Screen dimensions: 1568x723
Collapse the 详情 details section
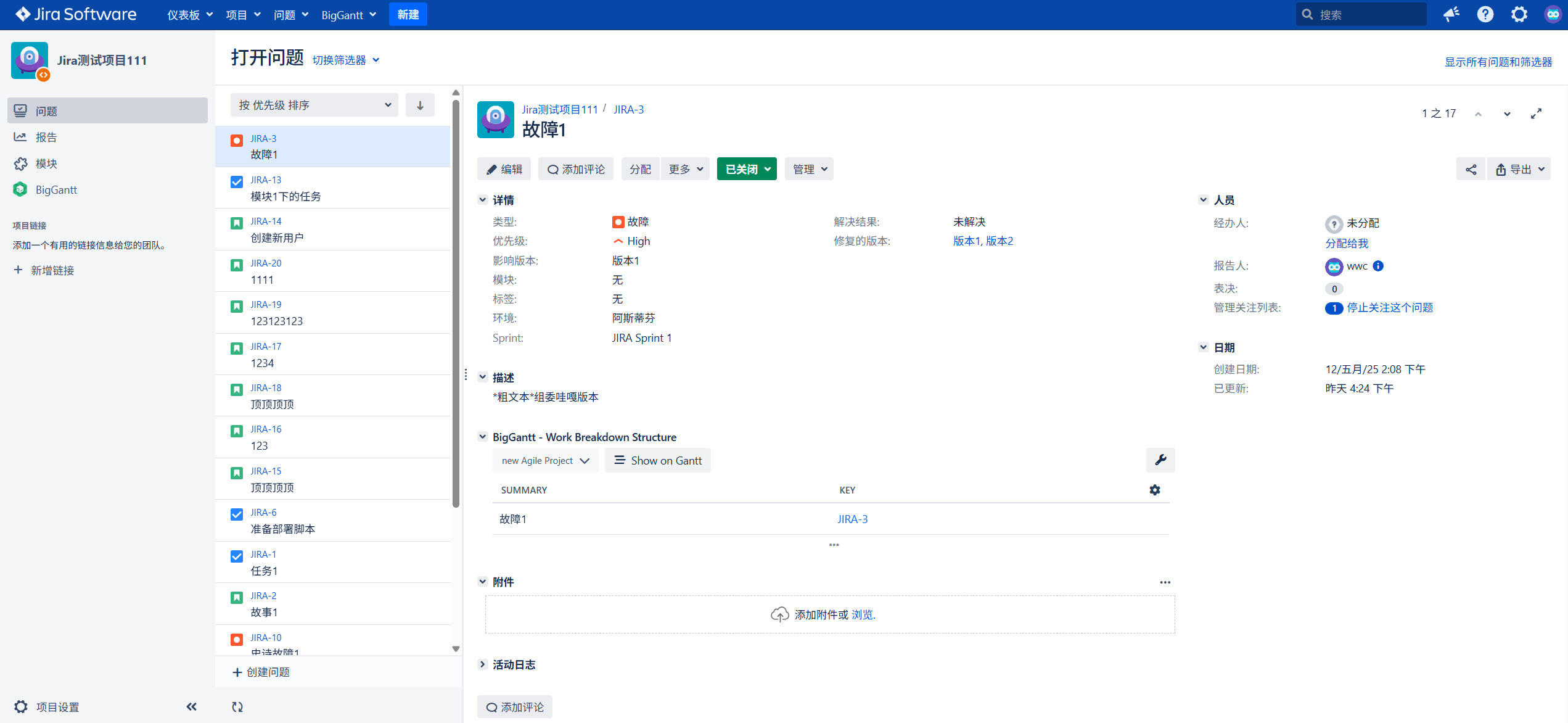tap(483, 200)
